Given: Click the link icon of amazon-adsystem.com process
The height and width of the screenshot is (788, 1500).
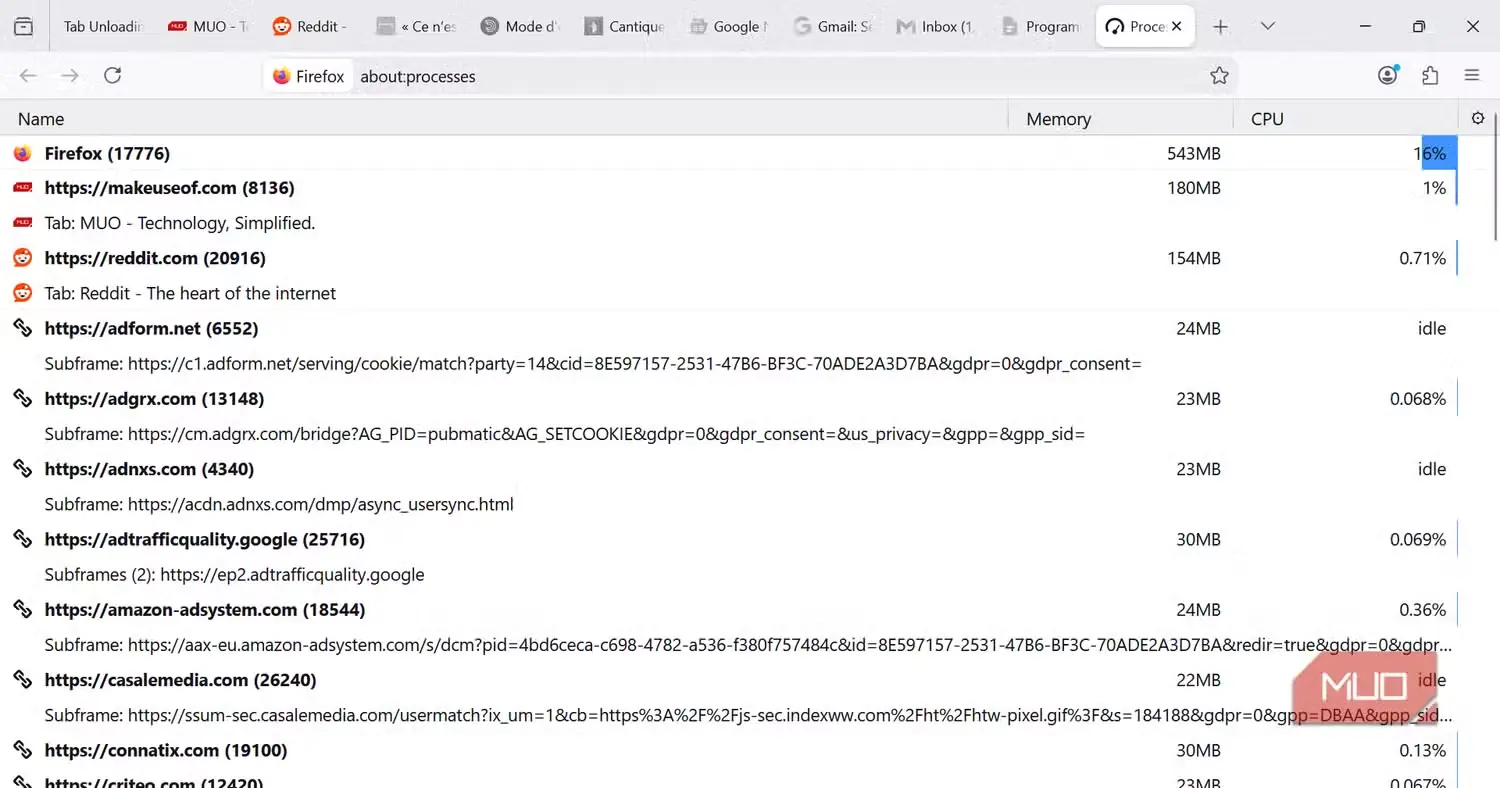Looking at the screenshot, I should tap(22, 610).
